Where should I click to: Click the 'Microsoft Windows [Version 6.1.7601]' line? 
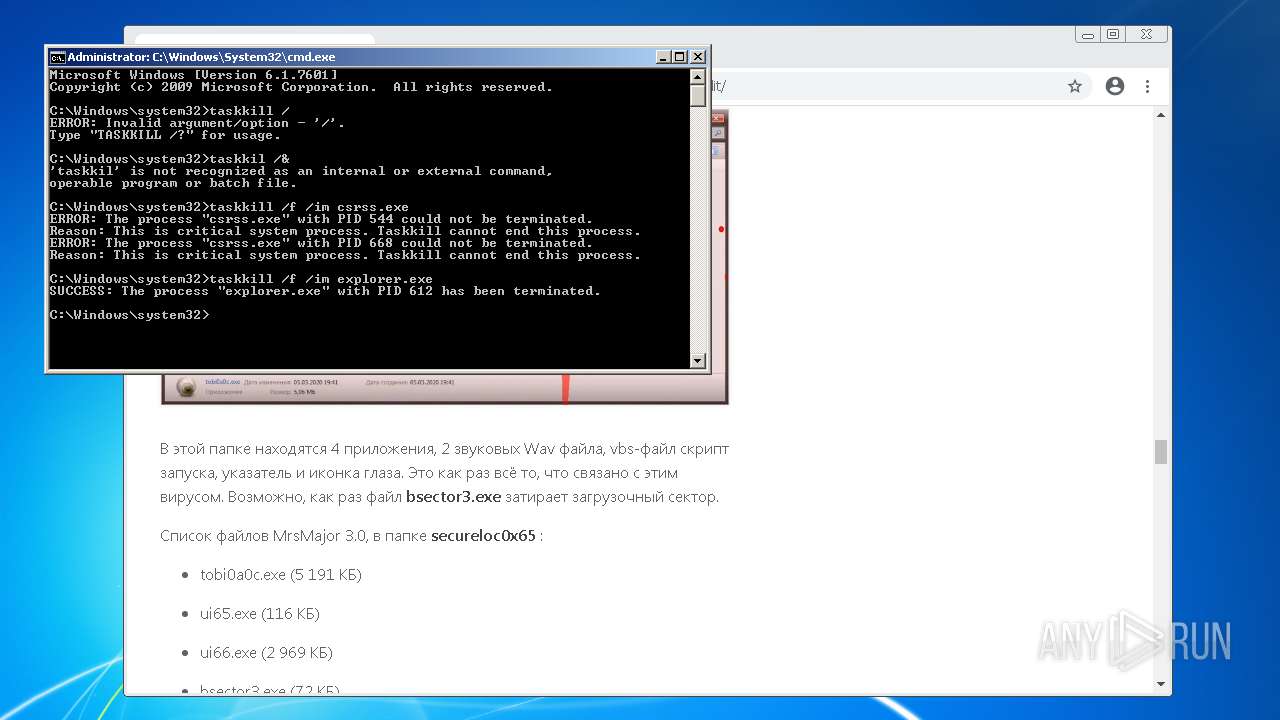coord(193,75)
